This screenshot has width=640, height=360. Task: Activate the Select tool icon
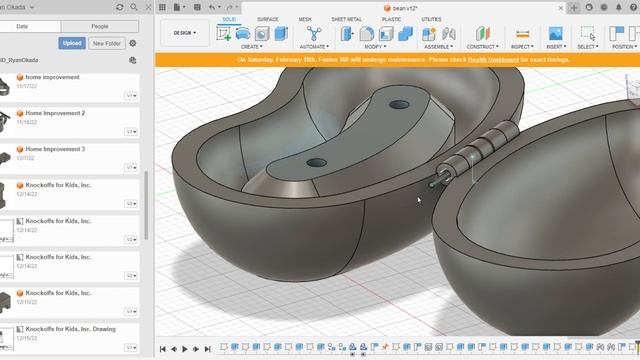(x=588, y=33)
